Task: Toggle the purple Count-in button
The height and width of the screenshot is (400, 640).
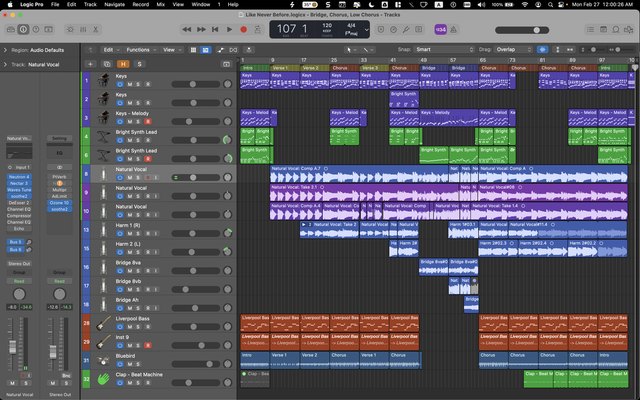Action: coord(440,29)
